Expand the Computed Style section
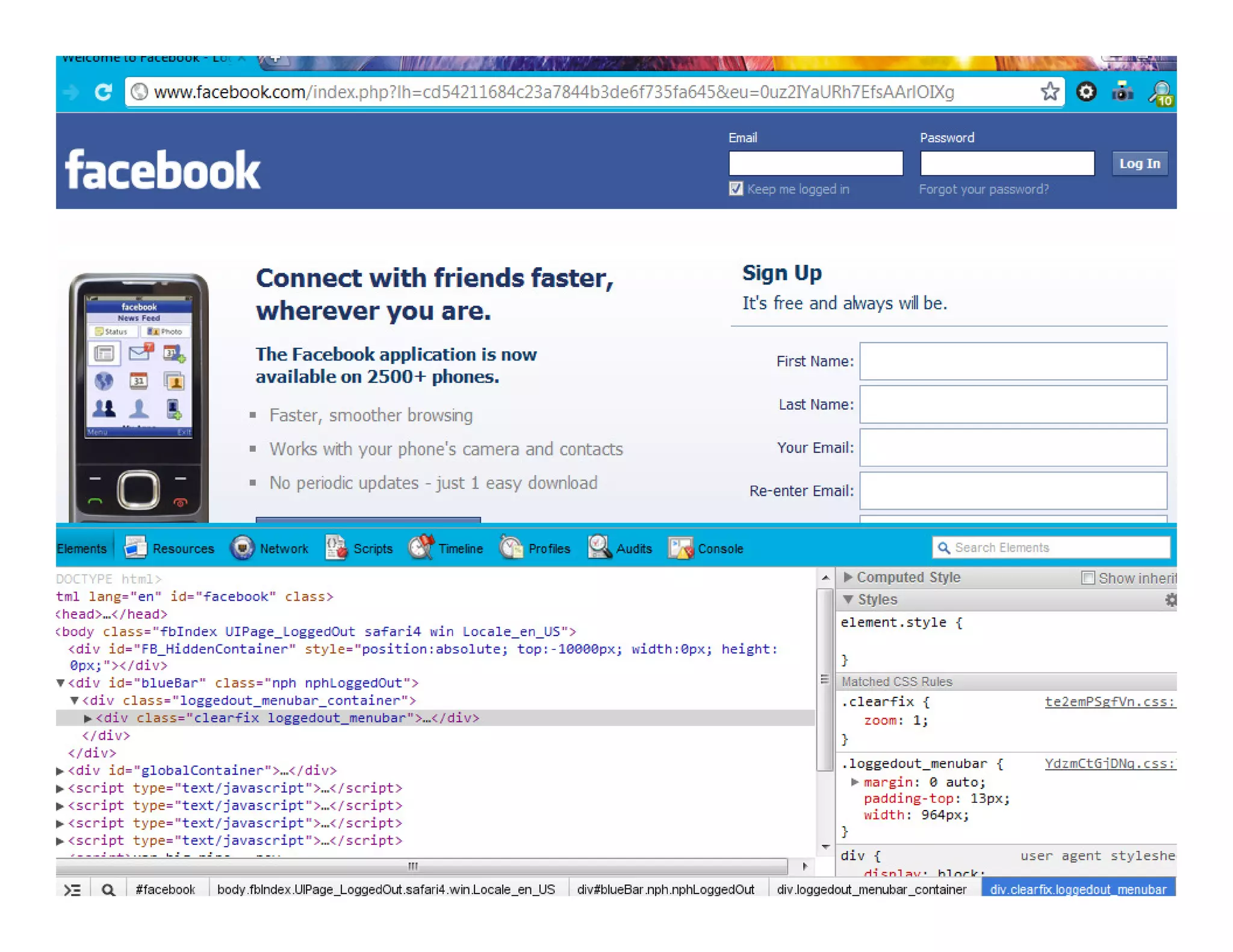Image resolution: width=1233 pixels, height=952 pixels. 848,577
